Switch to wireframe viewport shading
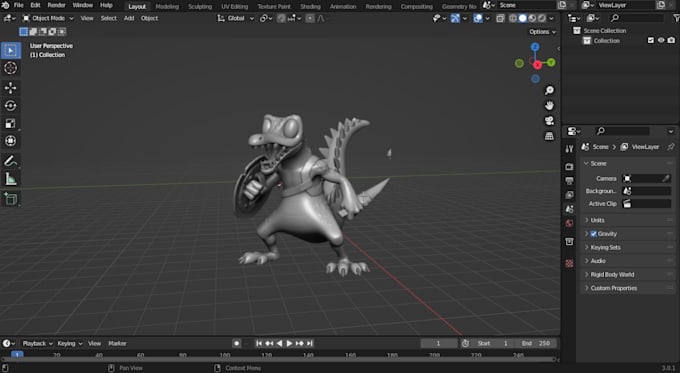Image resolution: width=680 pixels, height=373 pixels. pos(513,18)
